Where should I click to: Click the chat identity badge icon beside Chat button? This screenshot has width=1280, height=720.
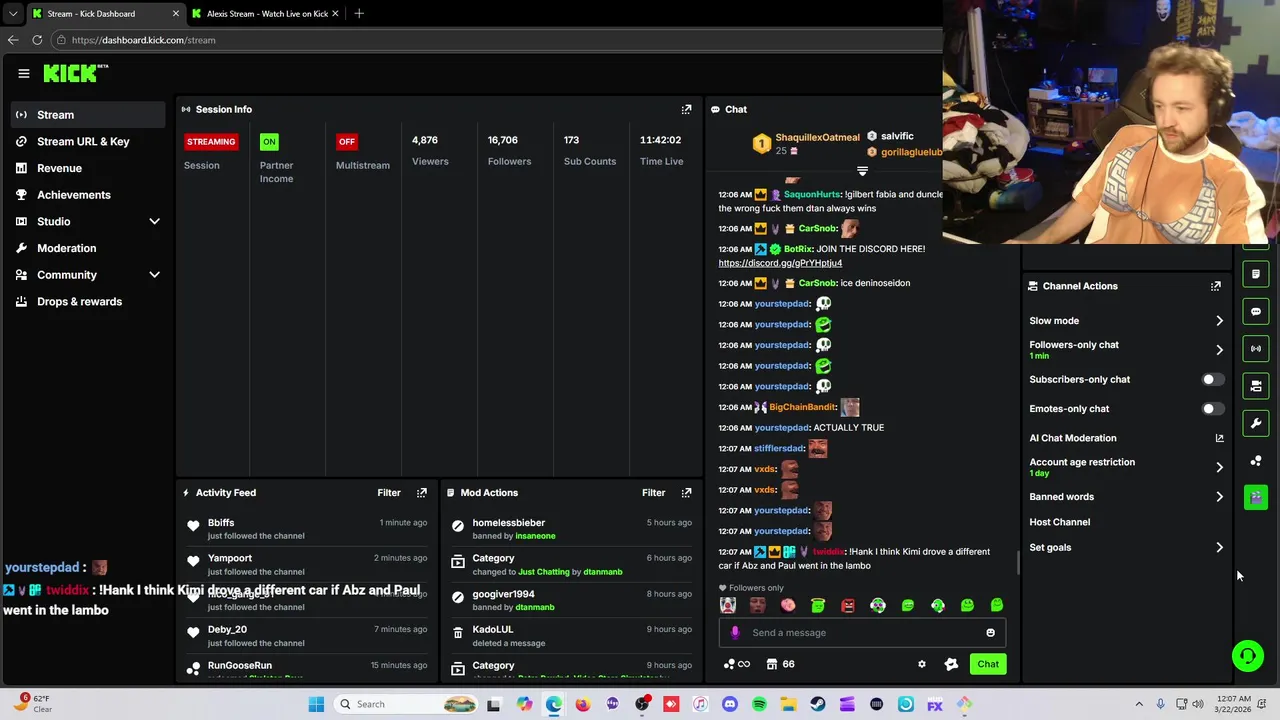click(x=951, y=664)
